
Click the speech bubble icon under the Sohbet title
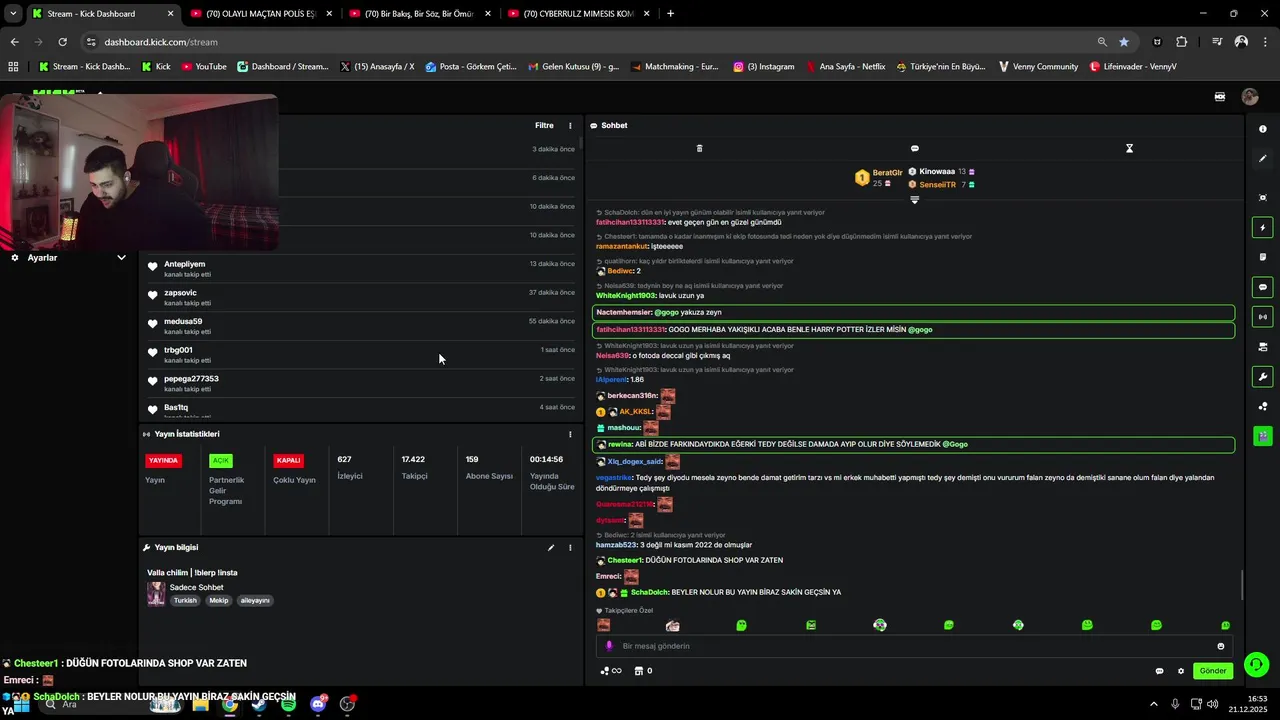point(914,148)
